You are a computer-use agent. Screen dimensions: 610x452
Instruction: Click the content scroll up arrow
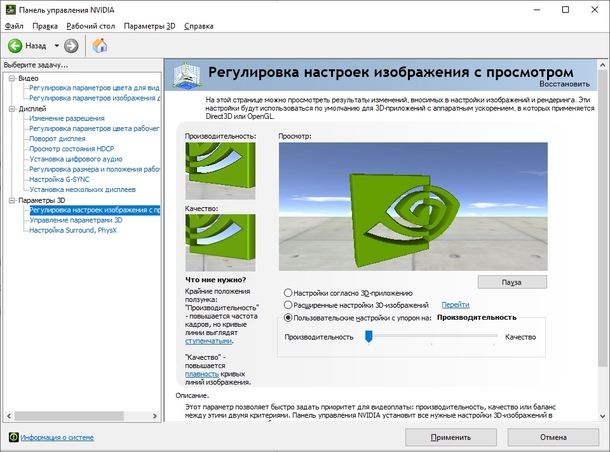click(603, 65)
